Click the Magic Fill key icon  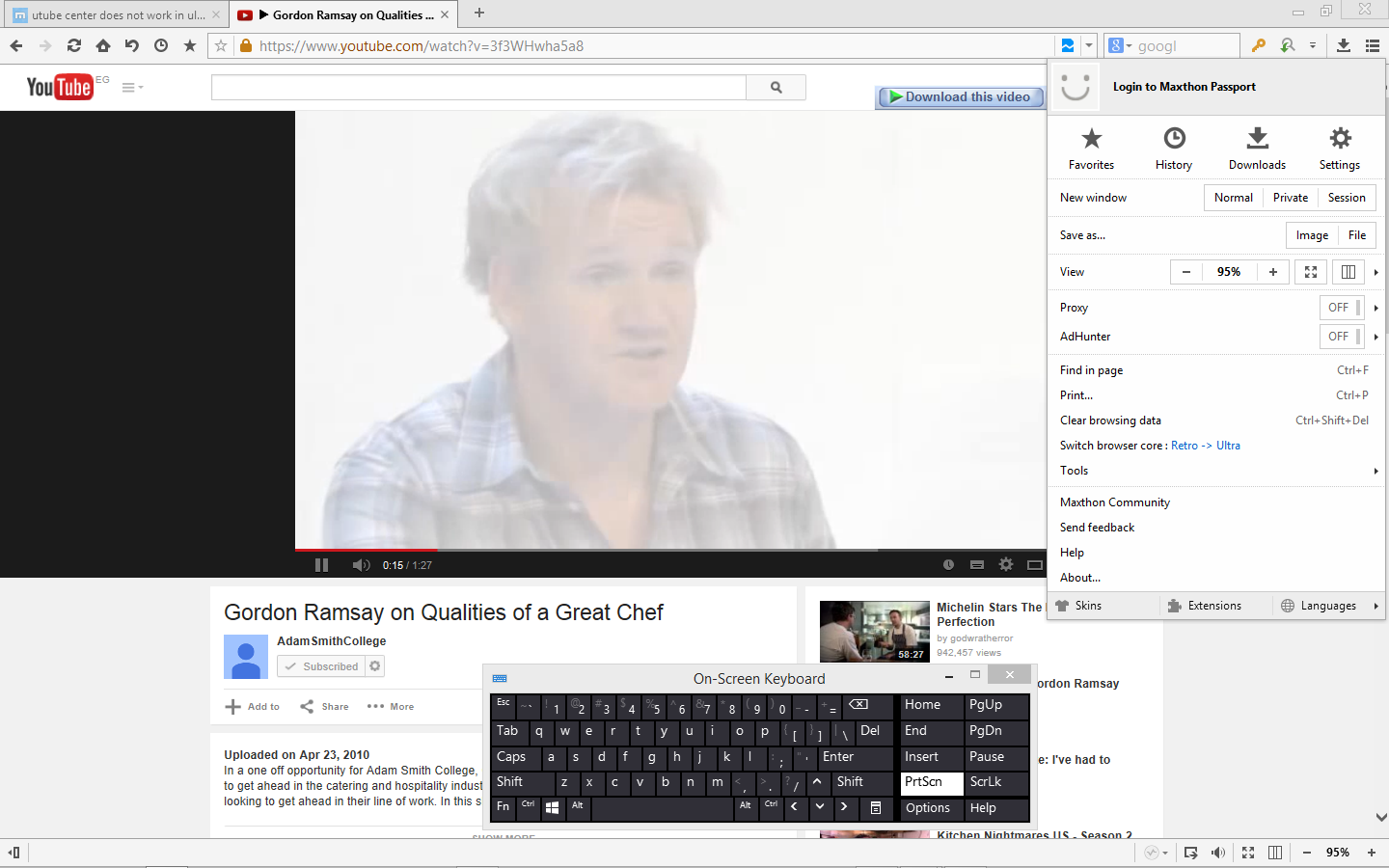pos(1258,45)
